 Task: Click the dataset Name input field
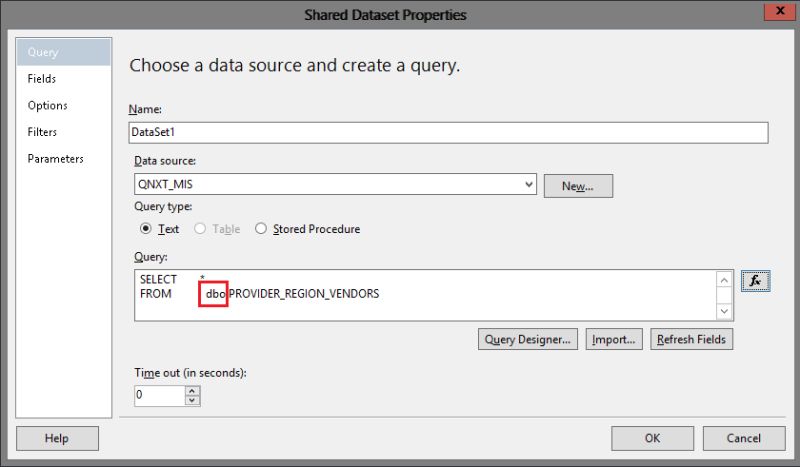click(x=448, y=133)
